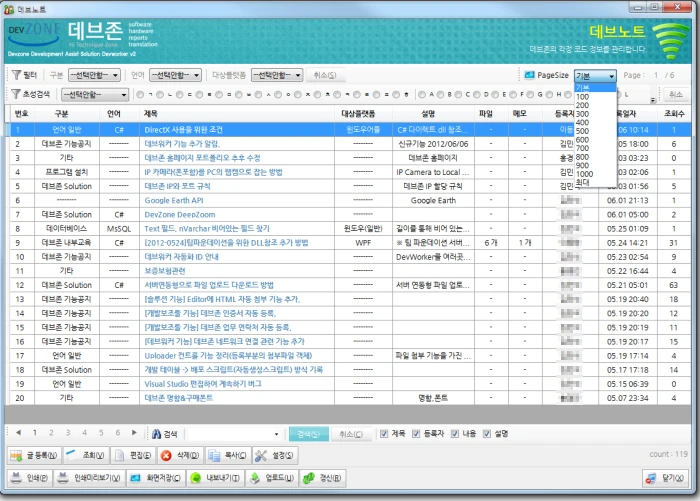Open the 언어 language filter dropdown
This screenshot has height=501, width=700.
[x=175, y=75]
